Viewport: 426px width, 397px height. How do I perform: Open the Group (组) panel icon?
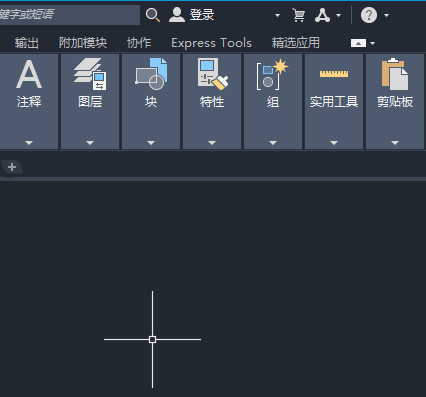tap(273, 74)
